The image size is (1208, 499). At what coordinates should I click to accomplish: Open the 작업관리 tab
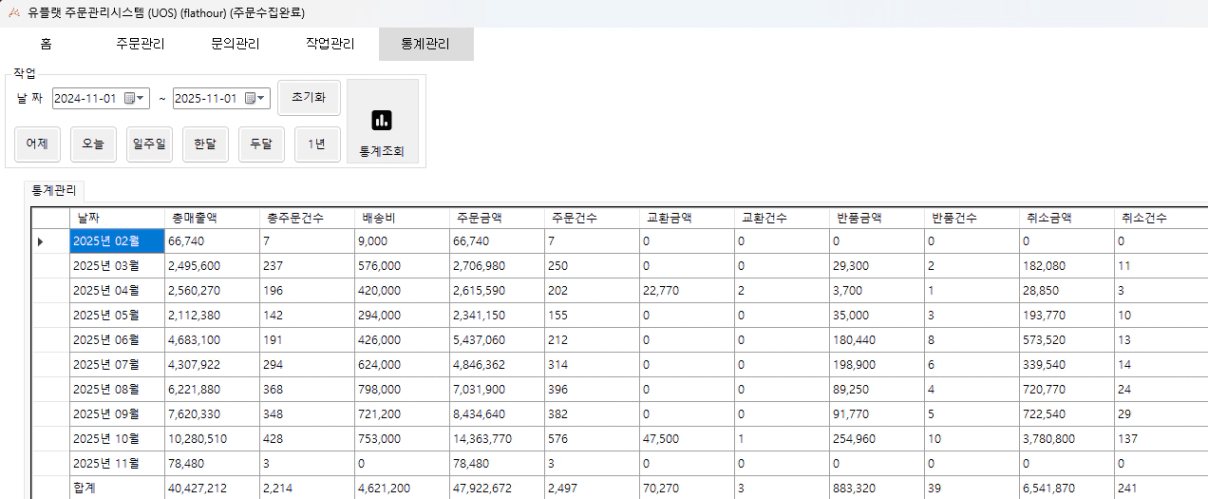[x=330, y=44]
